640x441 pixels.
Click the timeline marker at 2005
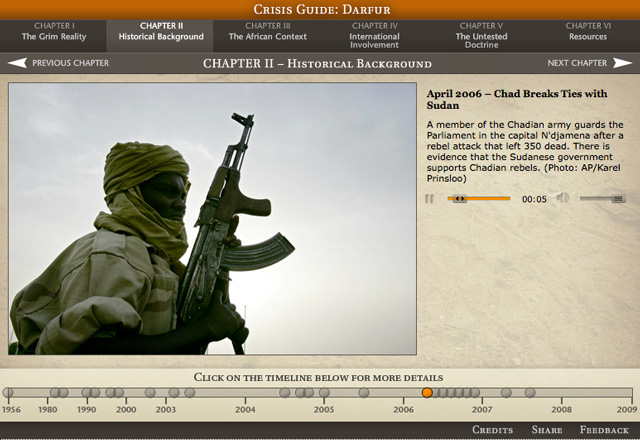coord(324,393)
